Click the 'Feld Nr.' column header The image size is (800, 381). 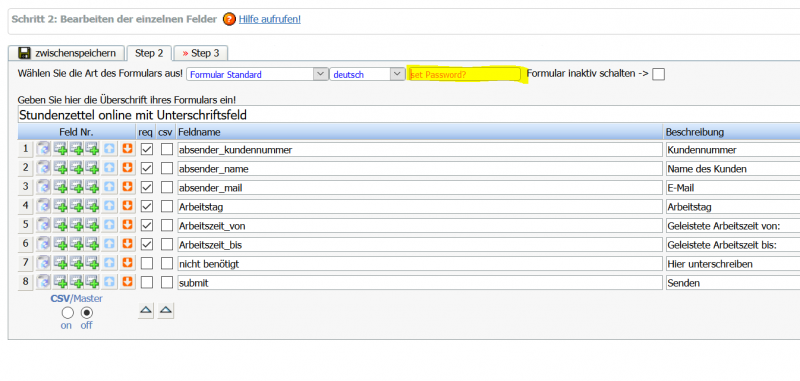[77, 132]
